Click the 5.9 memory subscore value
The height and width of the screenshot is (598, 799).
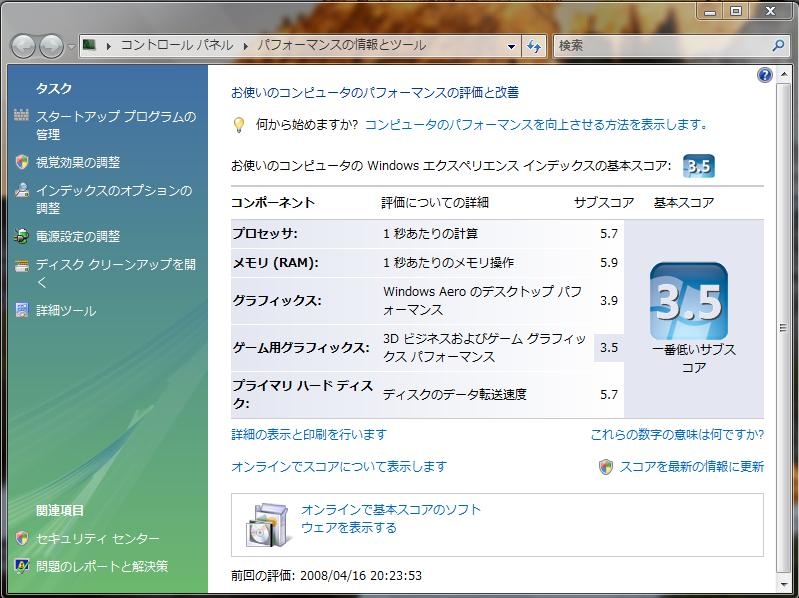[608, 262]
